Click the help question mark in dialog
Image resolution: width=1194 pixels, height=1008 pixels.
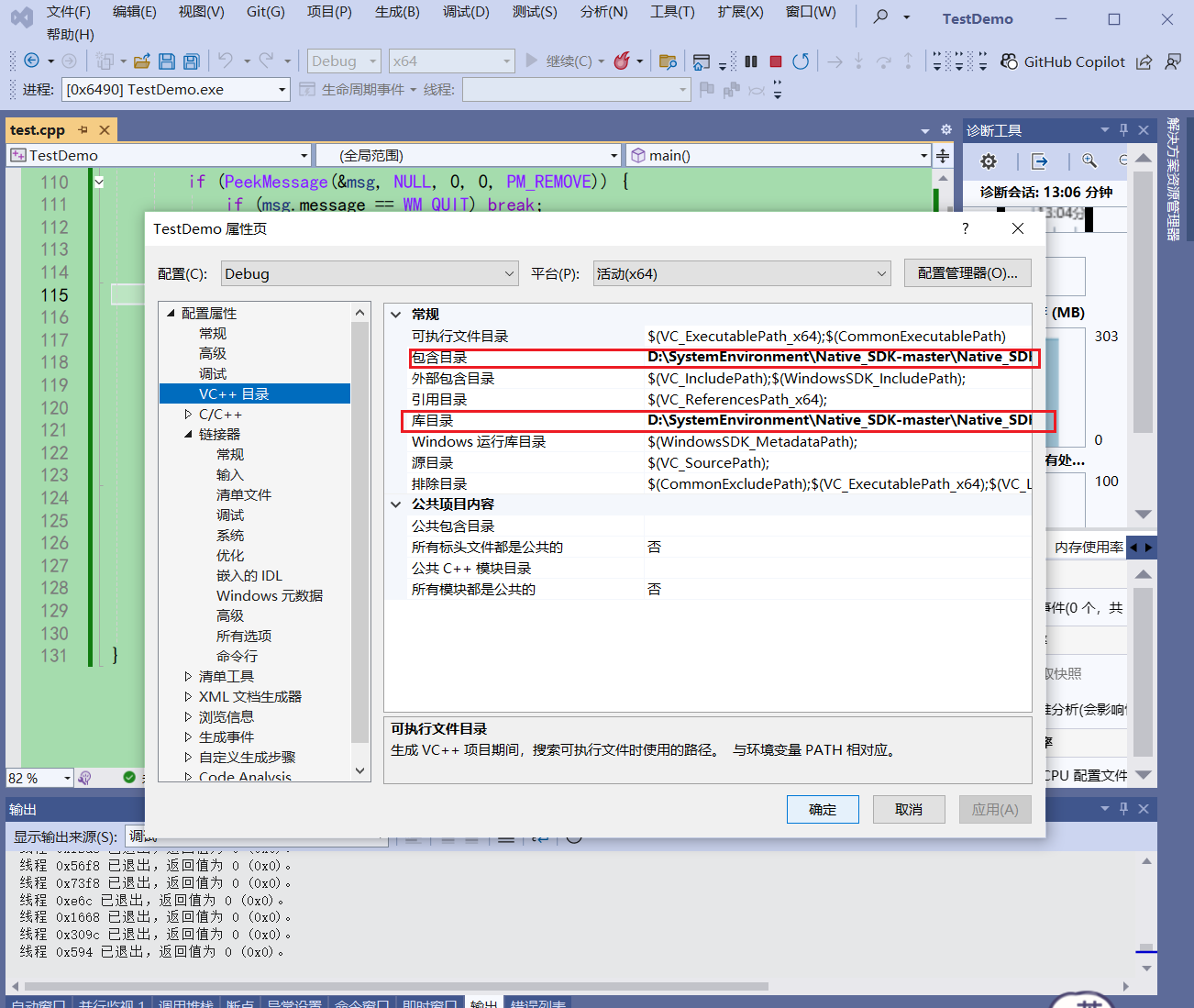(x=965, y=228)
